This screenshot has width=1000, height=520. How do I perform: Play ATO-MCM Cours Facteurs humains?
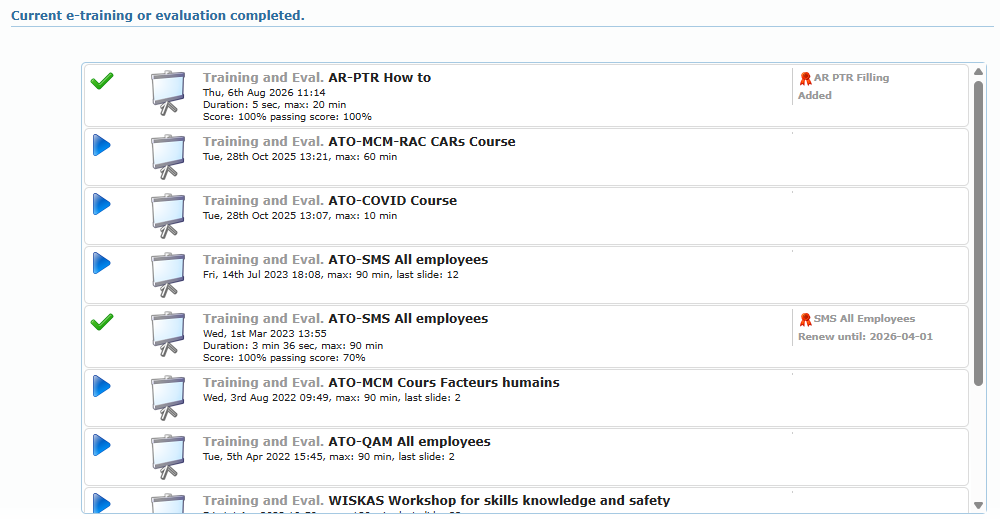[x=101, y=386]
